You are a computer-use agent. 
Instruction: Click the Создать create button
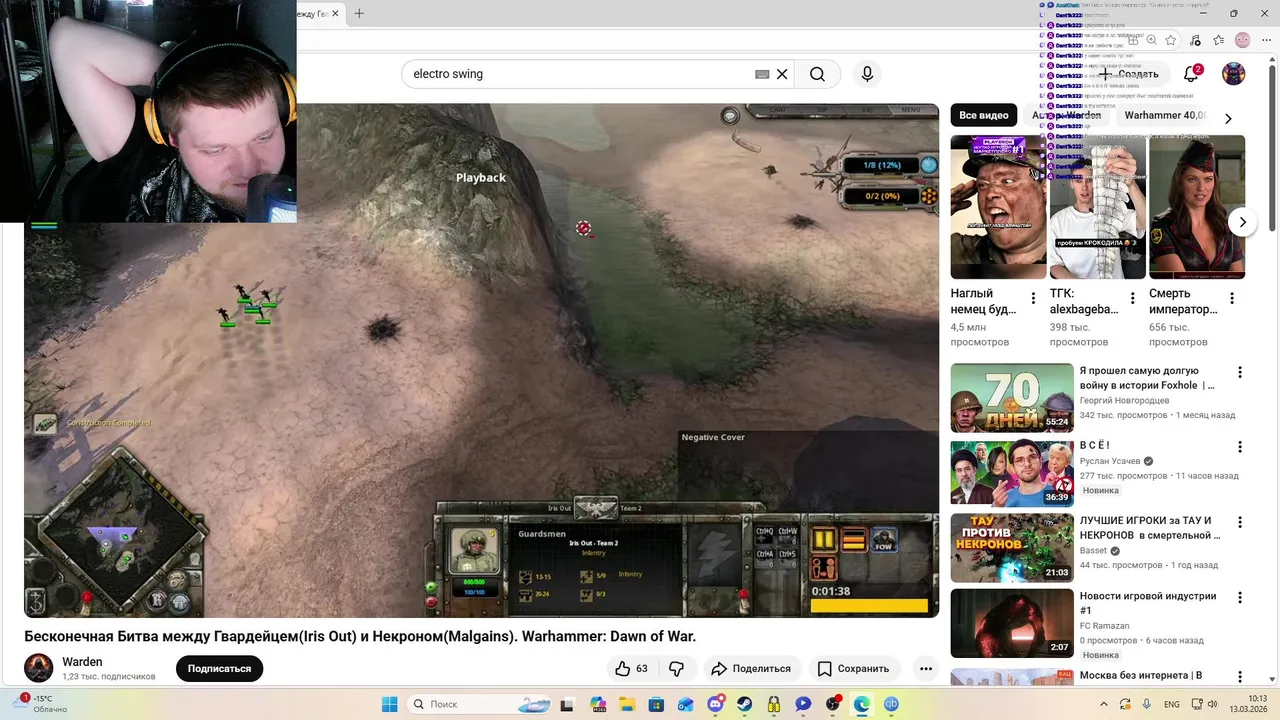[1129, 74]
